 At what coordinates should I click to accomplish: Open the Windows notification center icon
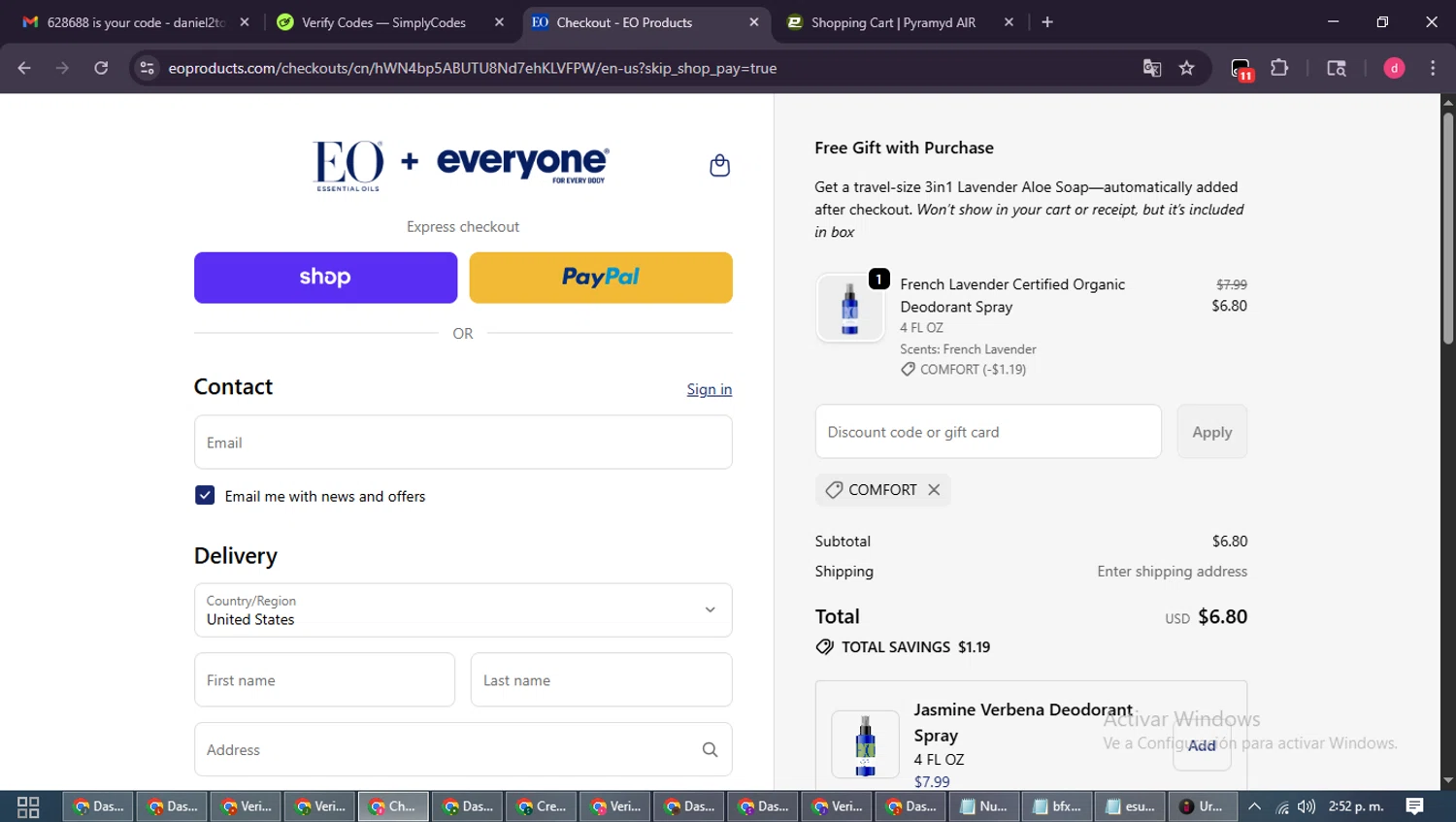pyautogui.click(x=1415, y=806)
